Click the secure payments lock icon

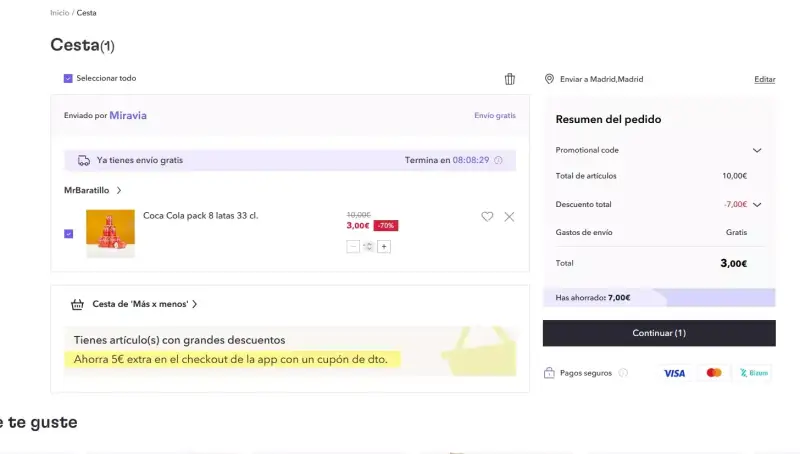point(549,373)
